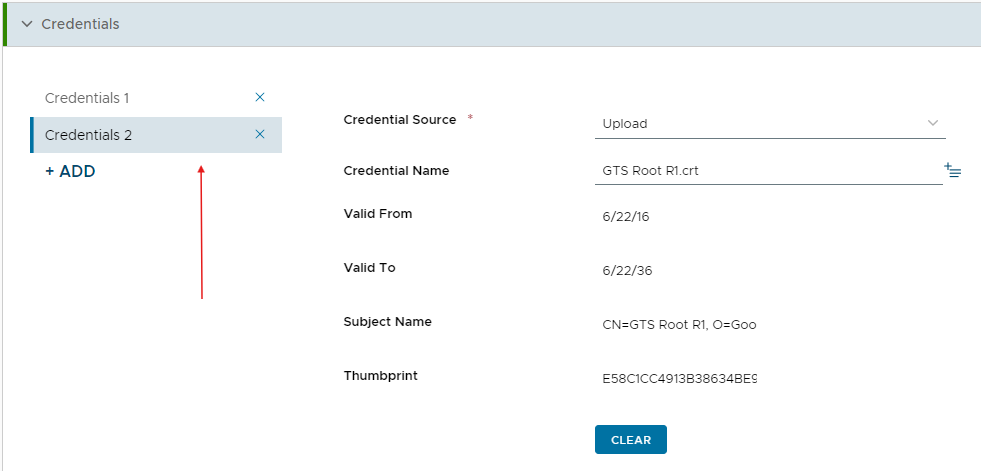Screen dimensions: 981x471
Task: Click the Credential Source dropdown arrow
Action: 933,123
